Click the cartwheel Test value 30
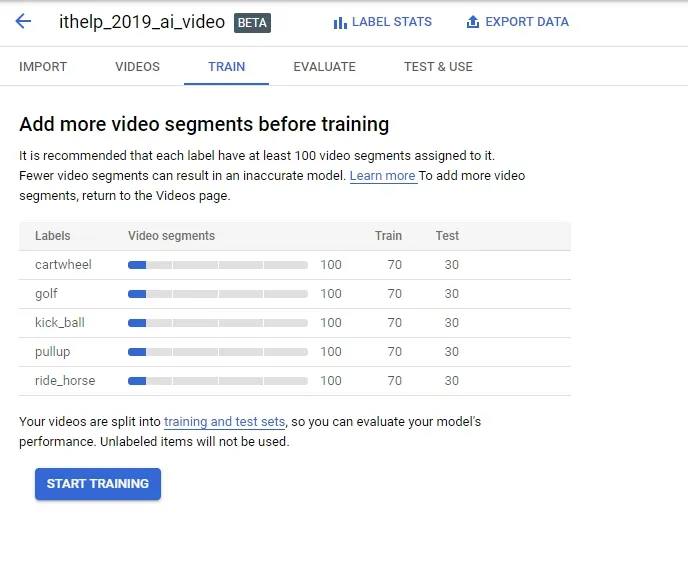 452,265
